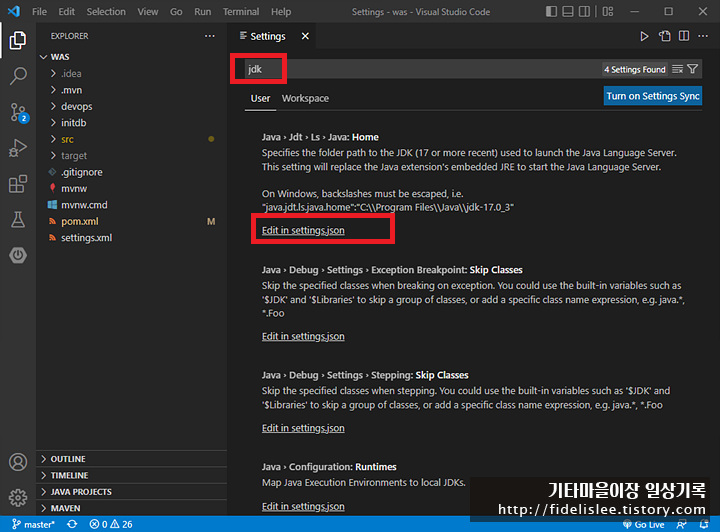Close the Settings editor tab
Image resolution: width=720 pixels, height=532 pixels.
click(x=305, y=36)
